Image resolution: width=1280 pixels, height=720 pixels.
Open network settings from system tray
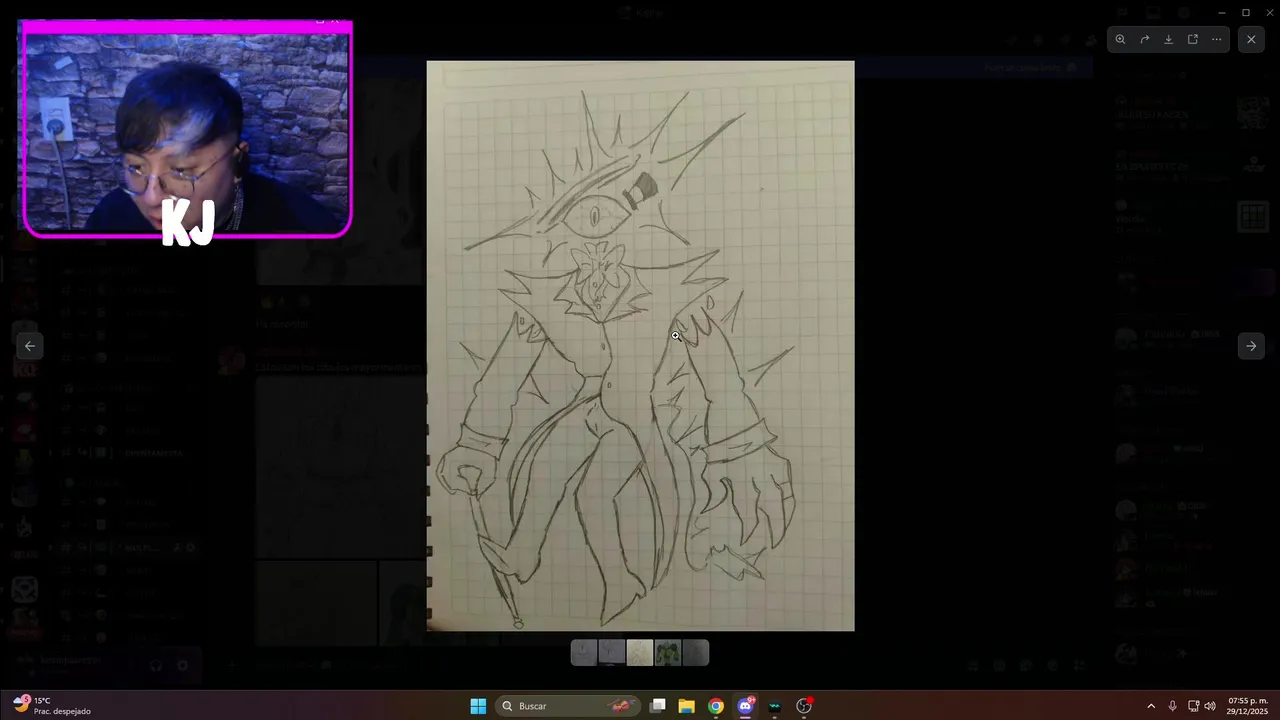click(1193, 706)
